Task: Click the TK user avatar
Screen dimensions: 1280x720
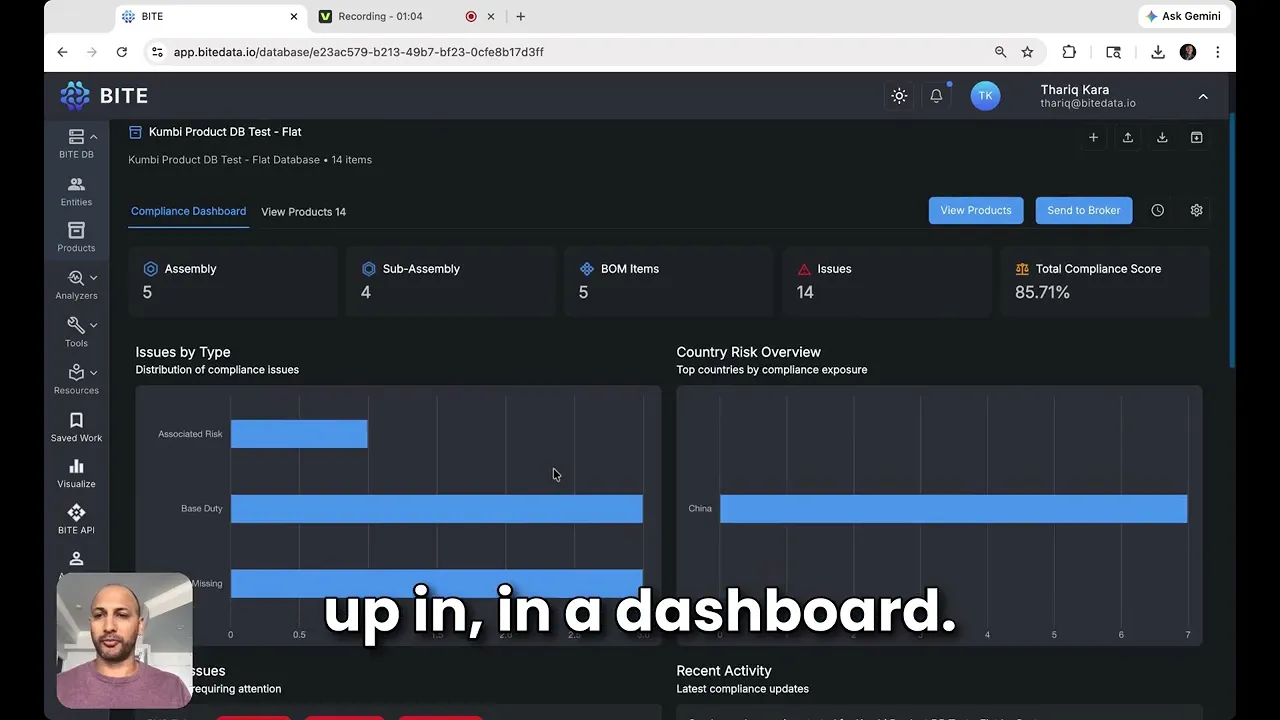Action: pos(985,96)
